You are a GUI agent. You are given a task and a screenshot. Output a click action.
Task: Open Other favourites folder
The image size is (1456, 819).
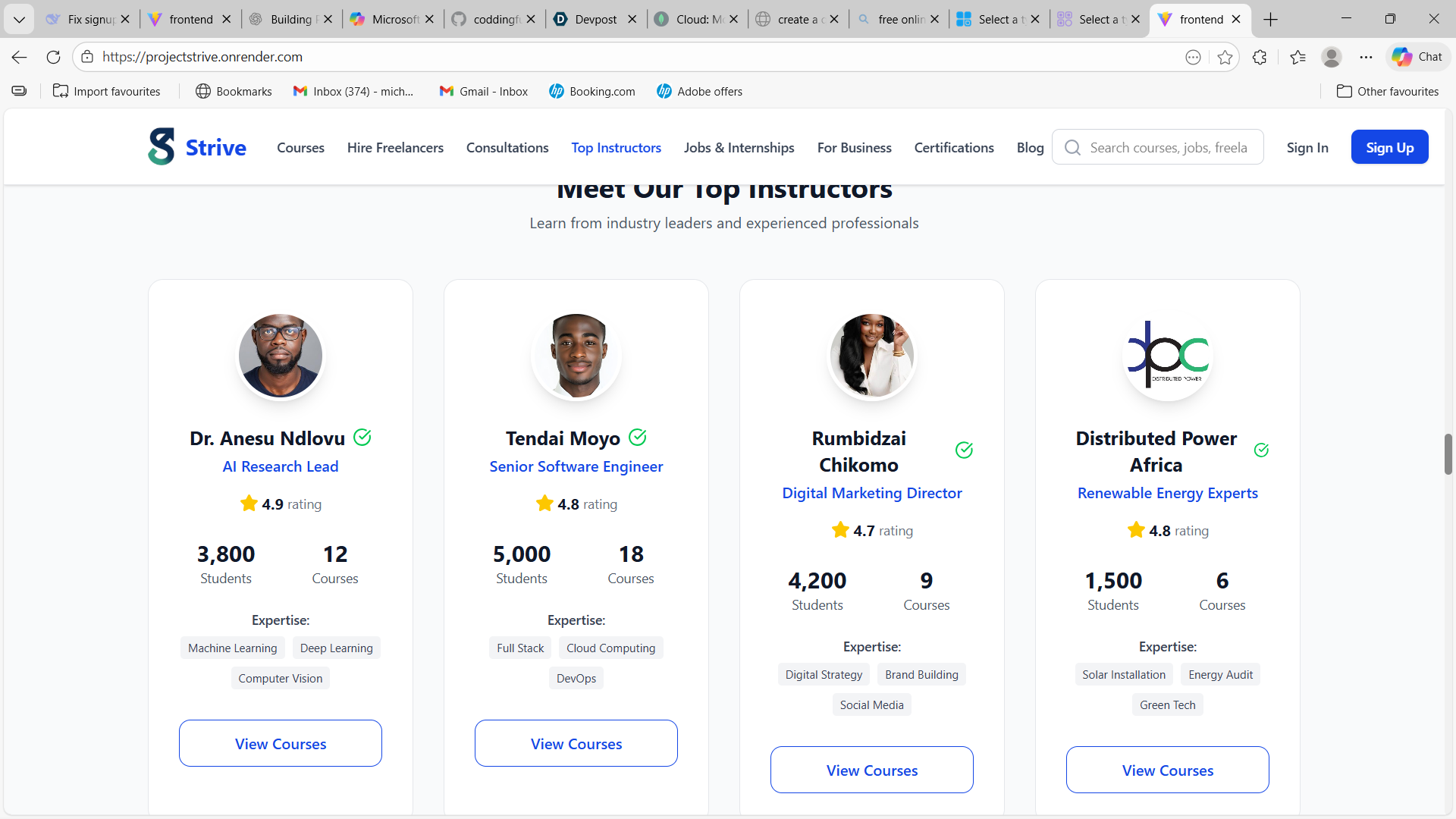[1387, 91]
